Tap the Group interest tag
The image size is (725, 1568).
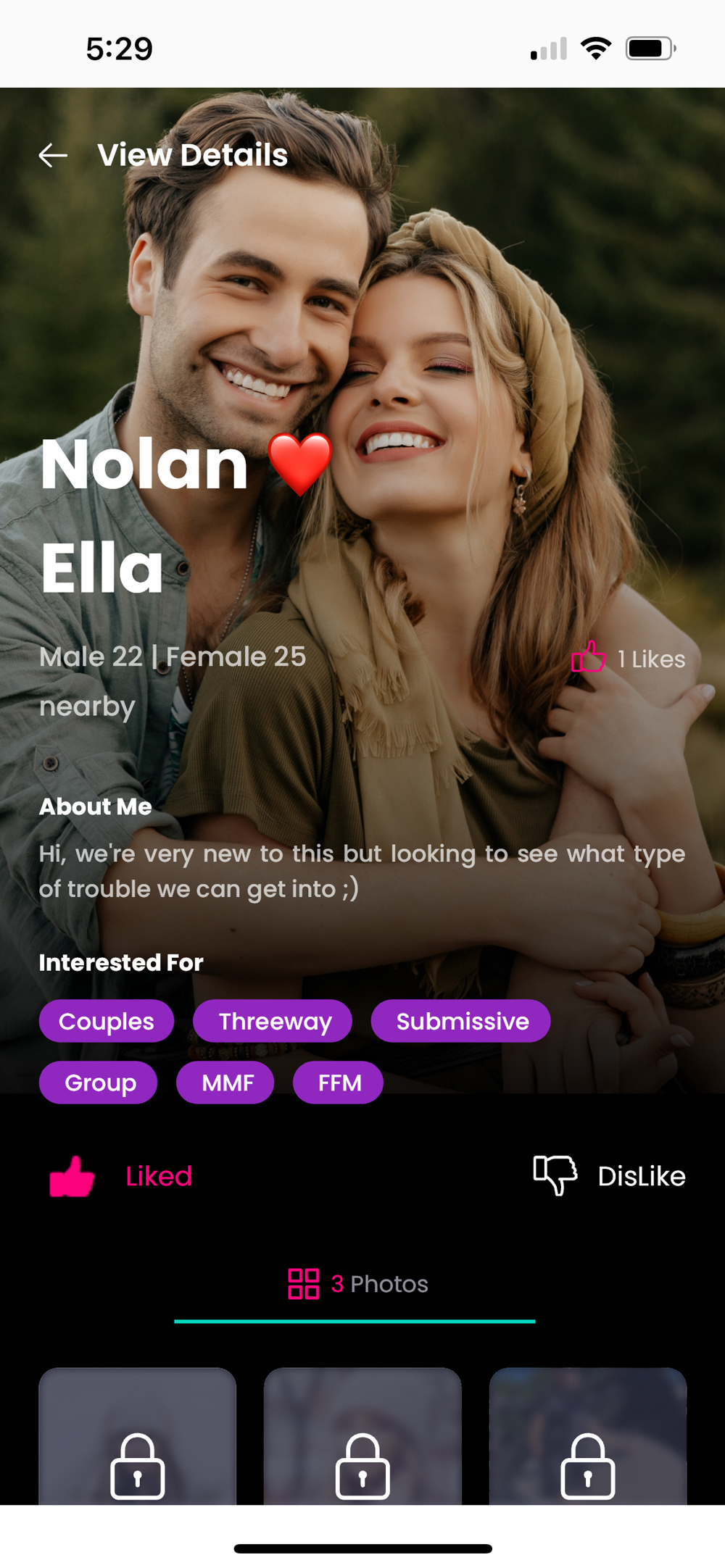click(99, 1083)
